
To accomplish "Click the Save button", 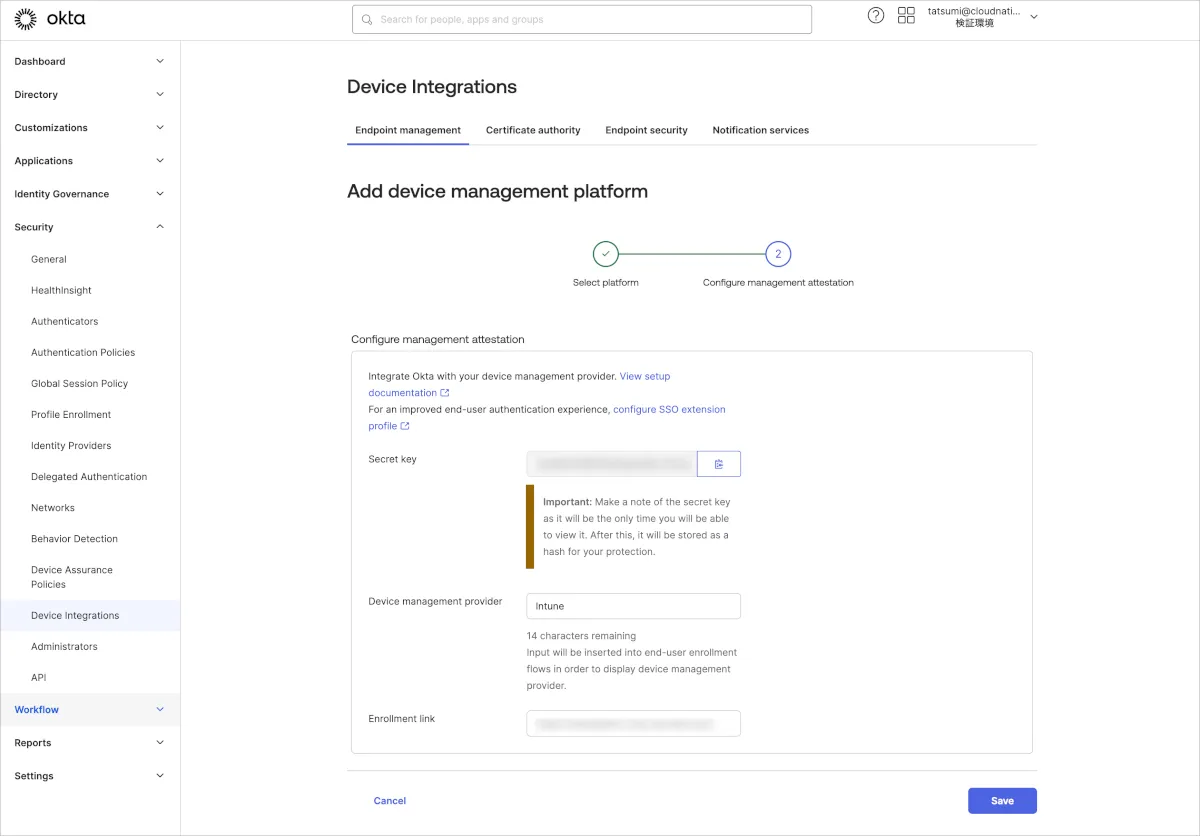I will tap(1002, 801).
